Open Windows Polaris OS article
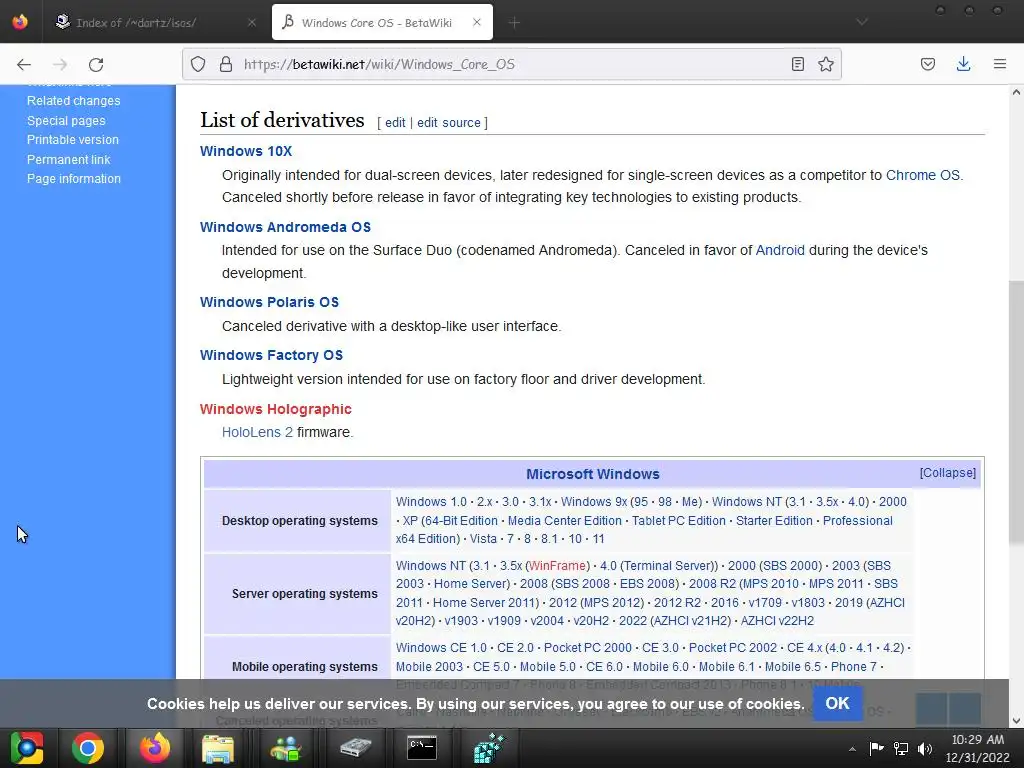 click(x=269, y=302)
